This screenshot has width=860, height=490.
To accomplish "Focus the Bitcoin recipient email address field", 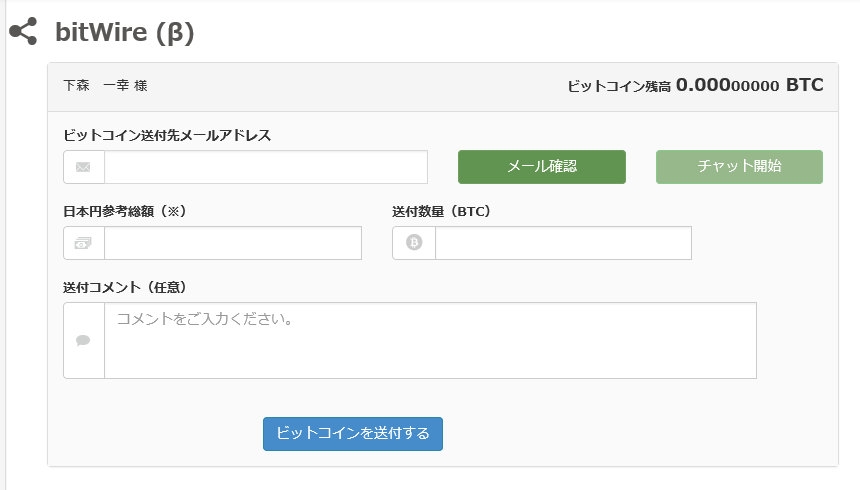I will click(265, 167).
